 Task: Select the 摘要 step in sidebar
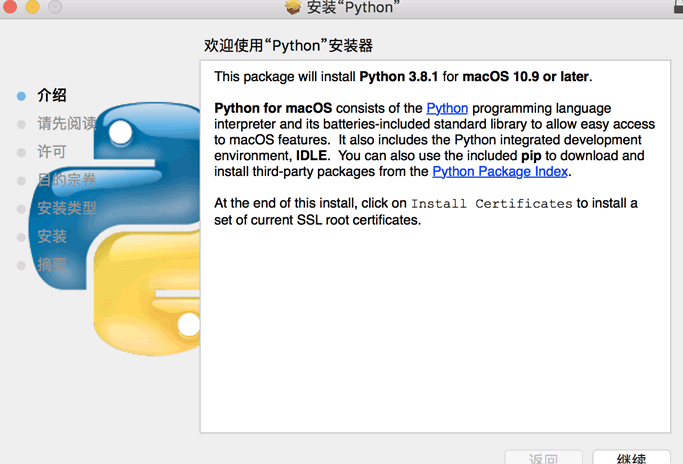click(x=52, y=265)
